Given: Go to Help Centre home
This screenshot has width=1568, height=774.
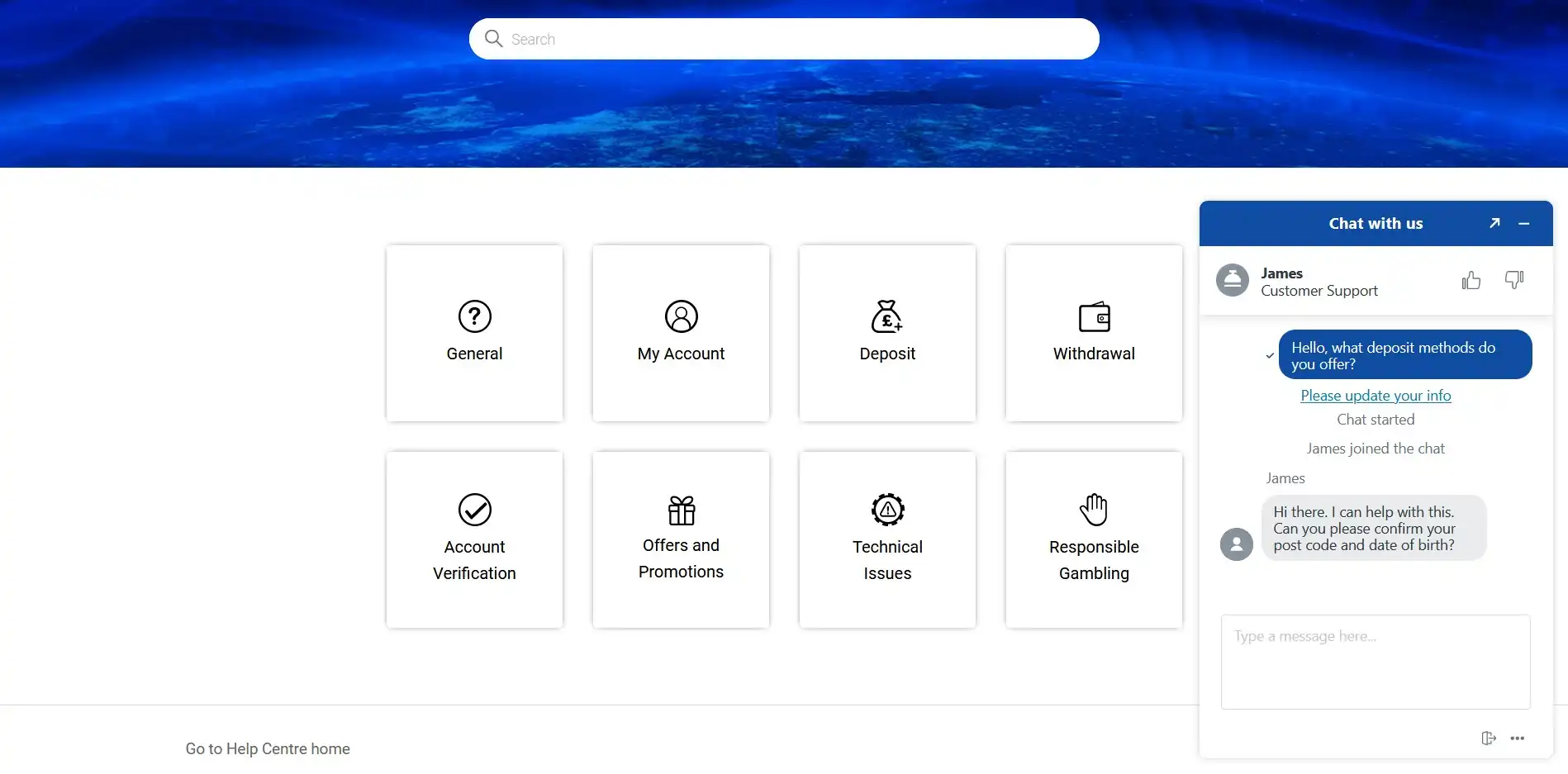Looking at the screenshot, I should click(268, 748).
